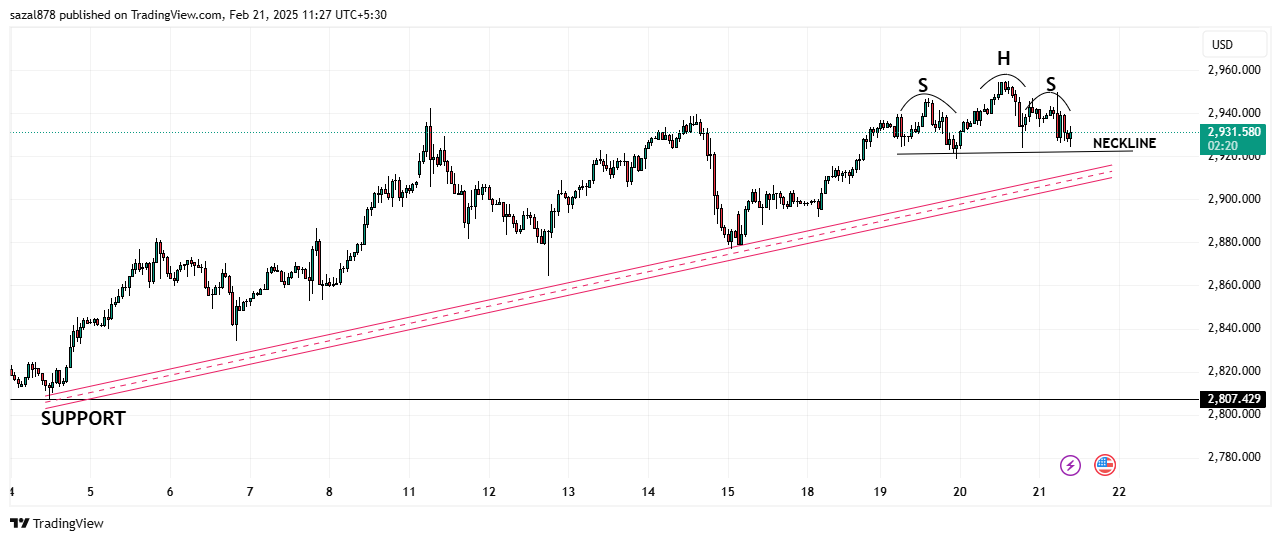
Task: Click the 2,960.000 price axis label
Action: tap(1234, 71)
